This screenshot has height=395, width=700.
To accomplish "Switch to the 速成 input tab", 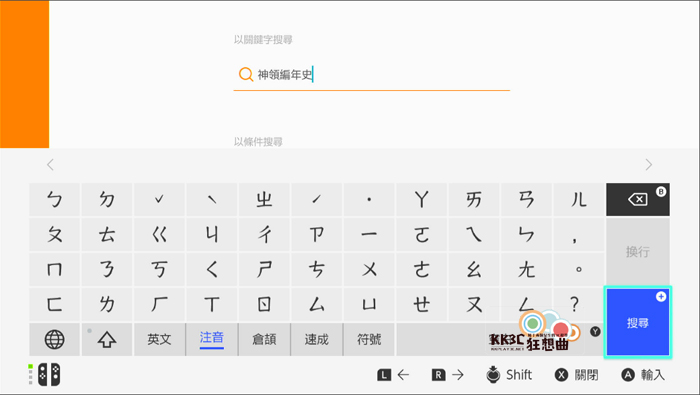I will click(317, 339).
